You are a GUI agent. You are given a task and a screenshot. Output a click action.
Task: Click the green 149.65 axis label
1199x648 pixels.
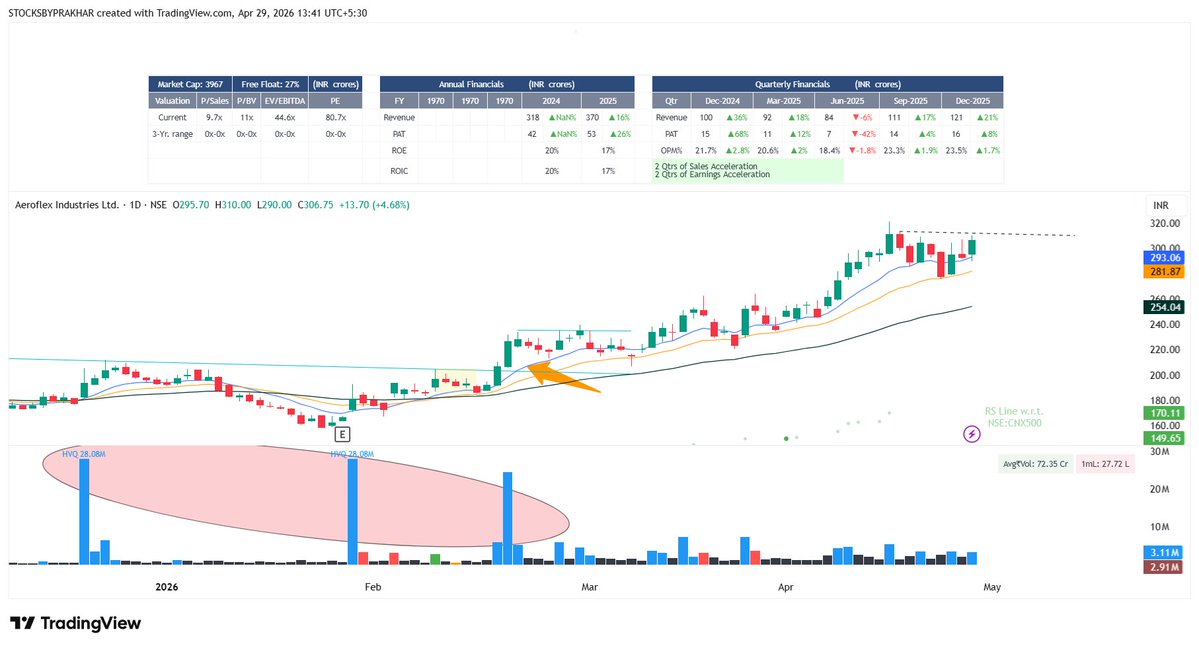[x=1165, y=438]
